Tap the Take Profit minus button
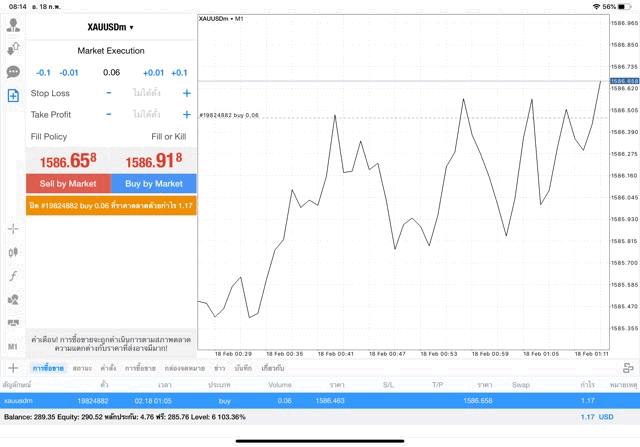Viewport: 640px width, 447px height. pyautogui.click(x=109, y=115)
